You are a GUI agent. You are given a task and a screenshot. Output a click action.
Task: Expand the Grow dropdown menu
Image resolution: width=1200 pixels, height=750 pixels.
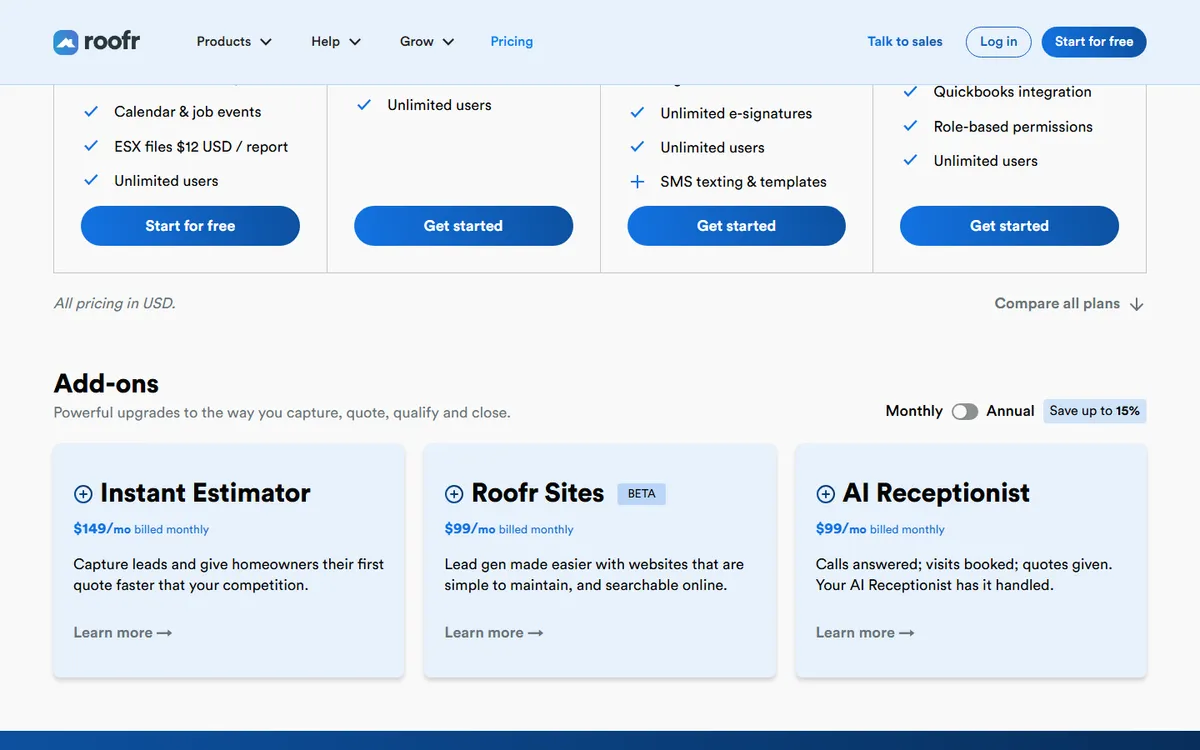427,41
